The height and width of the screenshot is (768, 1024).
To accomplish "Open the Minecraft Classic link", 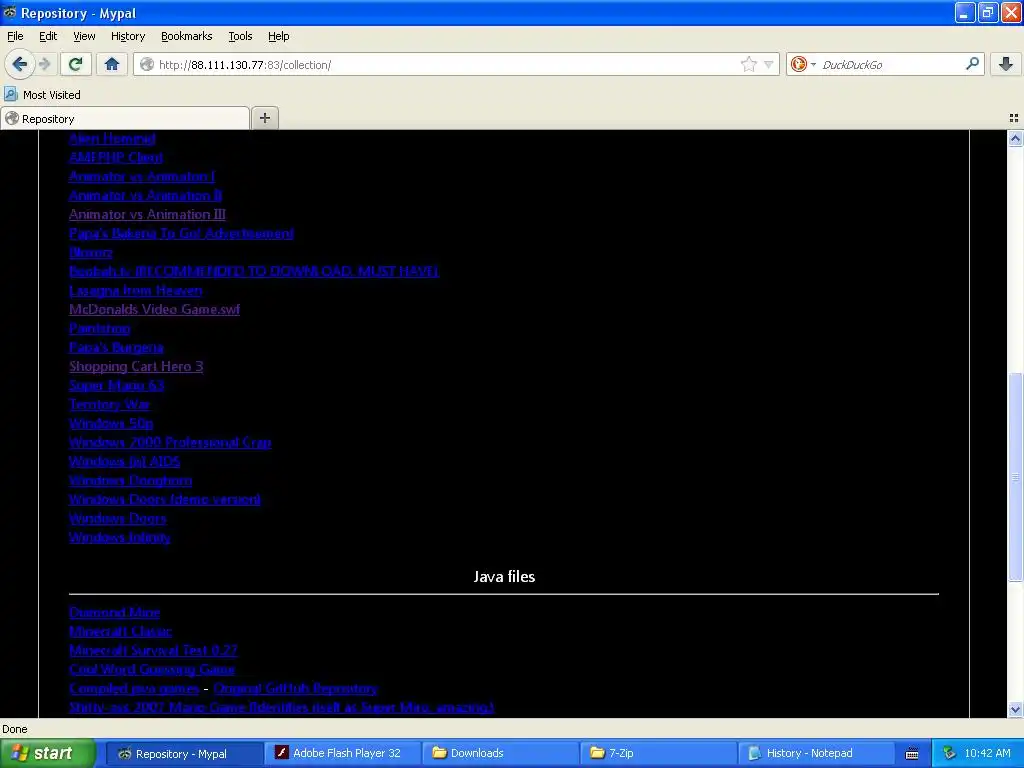I will (121, 632).
